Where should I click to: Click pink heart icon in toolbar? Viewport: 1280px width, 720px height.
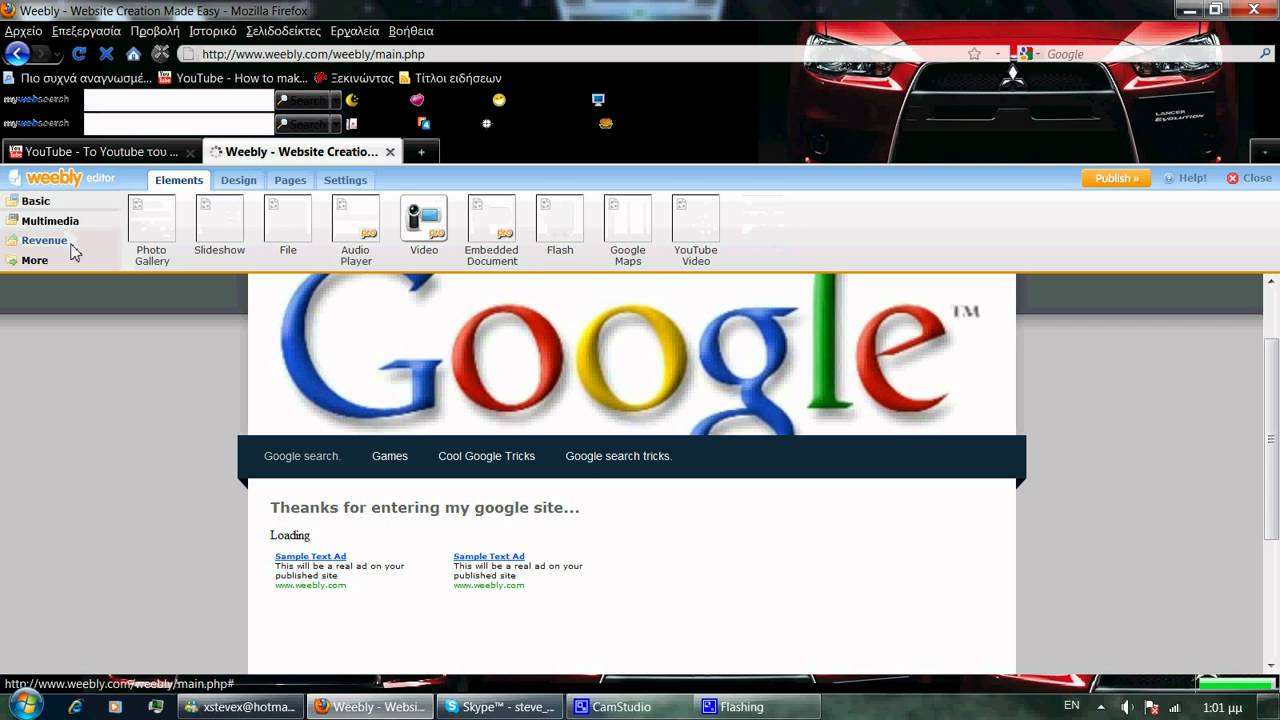418,100
